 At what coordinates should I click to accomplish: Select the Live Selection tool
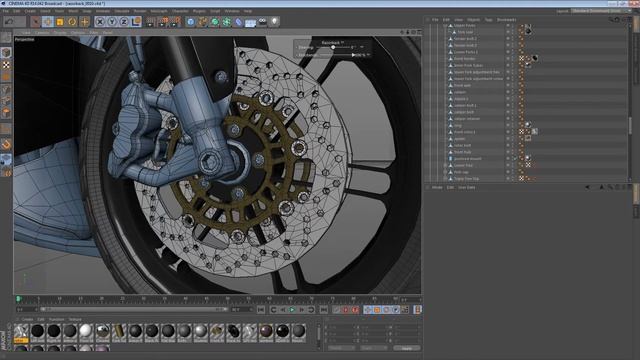tap(36, 21)
